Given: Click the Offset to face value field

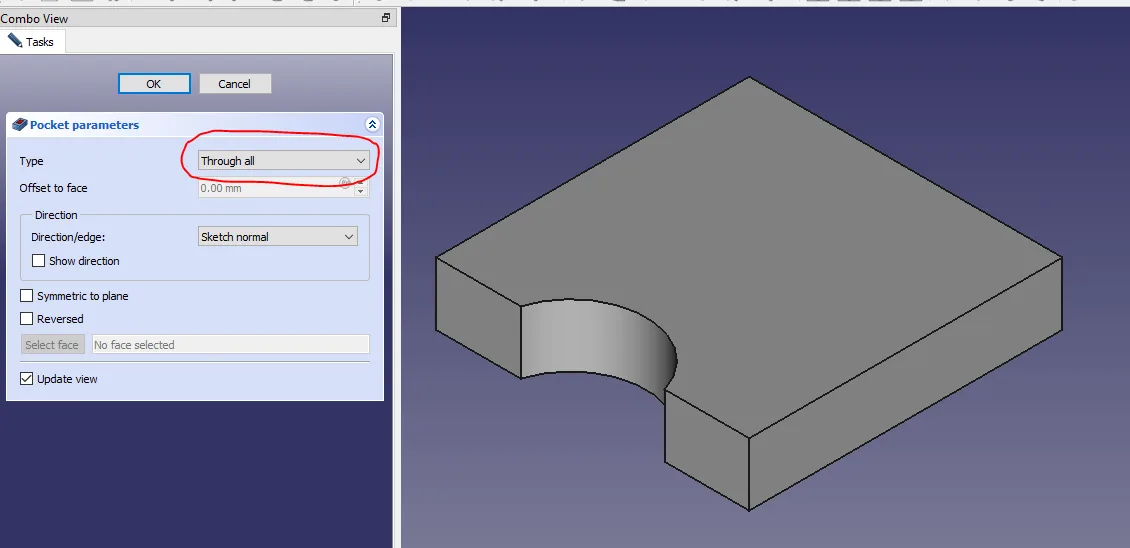Looking at the screenshot, I should 277,188.
